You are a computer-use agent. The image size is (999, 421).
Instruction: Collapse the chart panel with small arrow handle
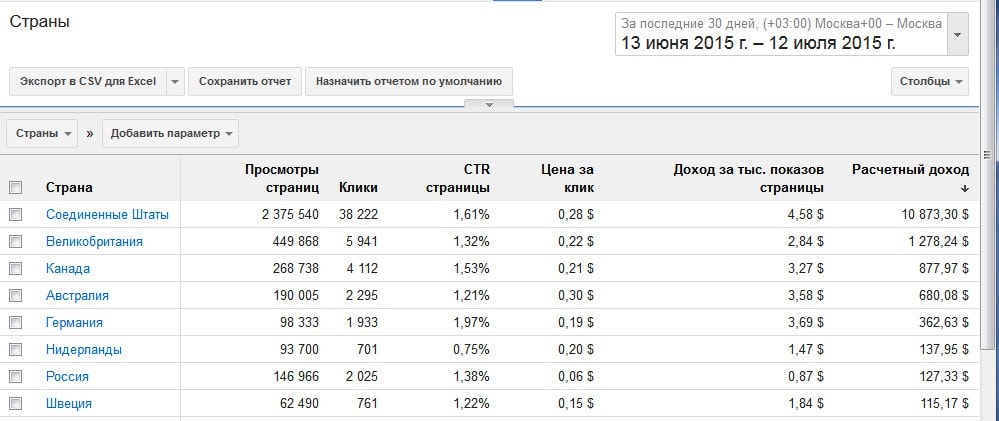[488, 104]
